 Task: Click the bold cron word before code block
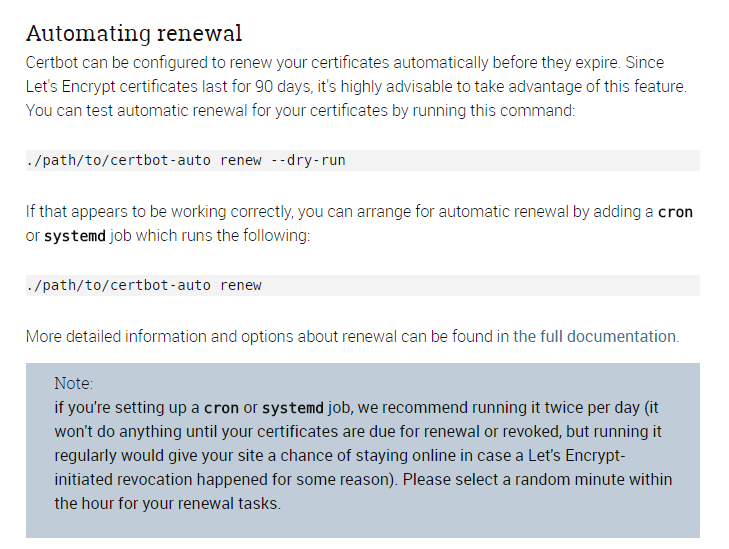[675, 212]
